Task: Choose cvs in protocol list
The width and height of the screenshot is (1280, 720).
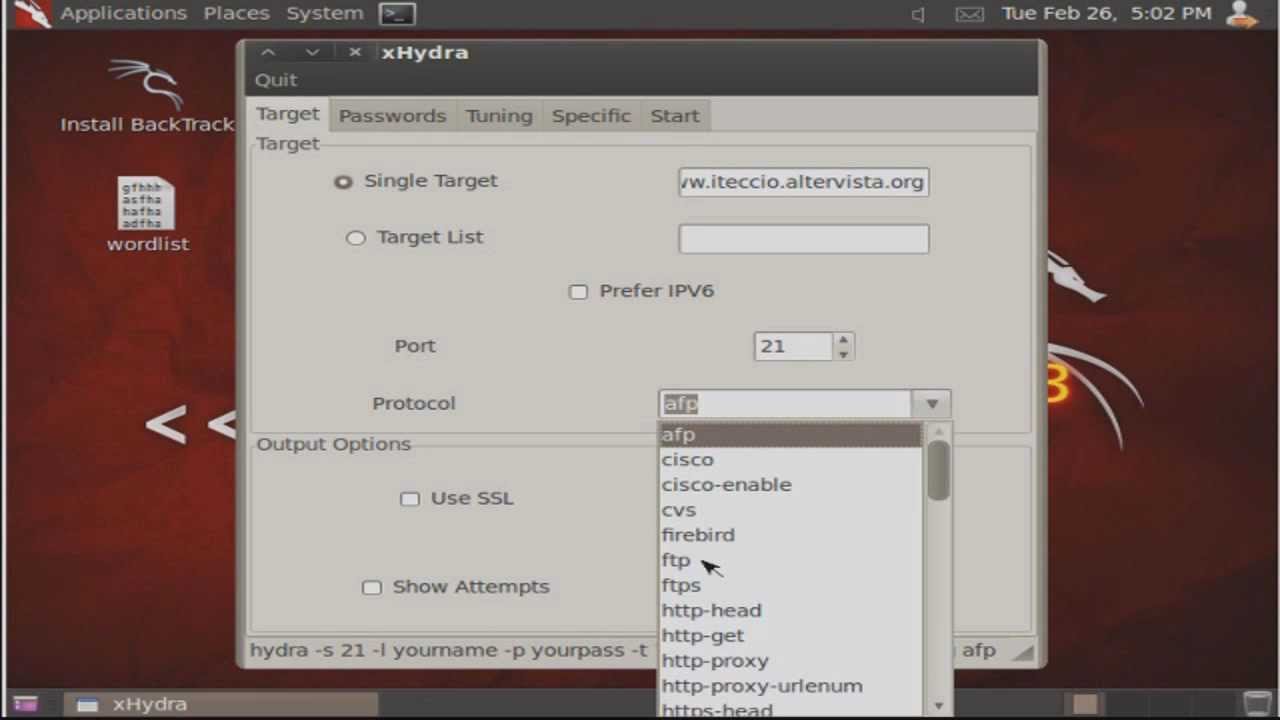Action: point(790,509)
